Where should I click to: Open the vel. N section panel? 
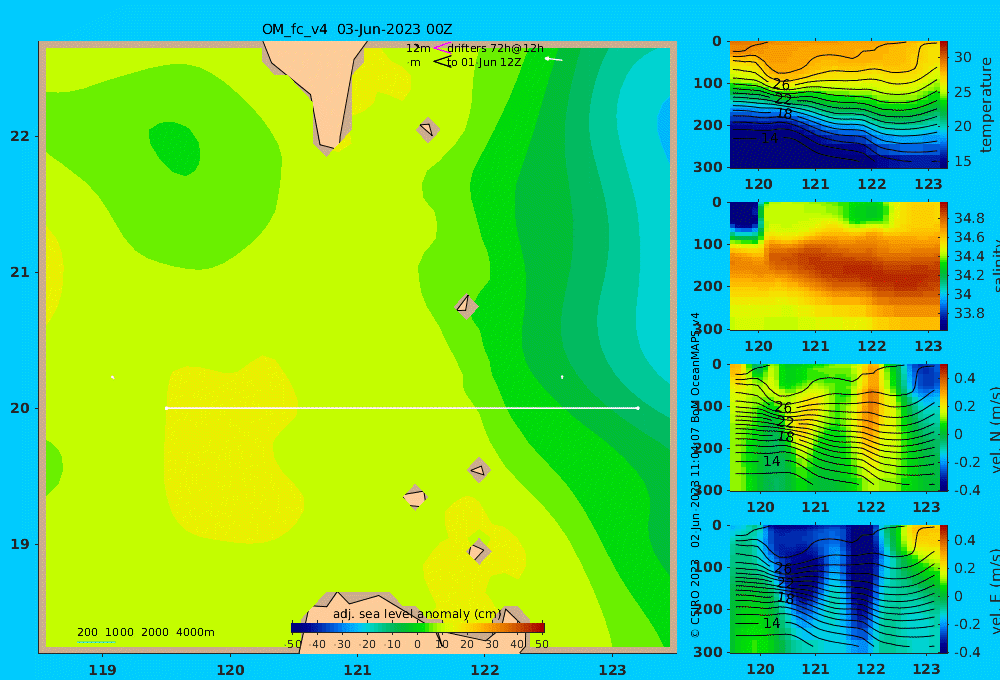click(834, 427)
